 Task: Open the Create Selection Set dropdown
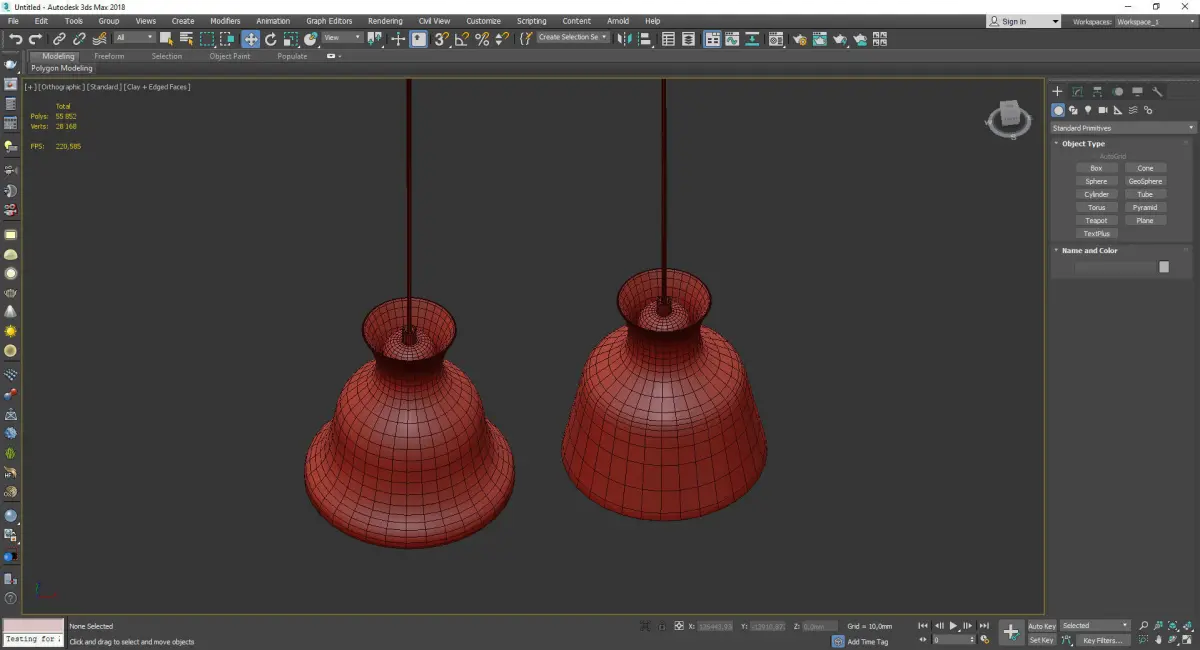click(x=573, y=37)
